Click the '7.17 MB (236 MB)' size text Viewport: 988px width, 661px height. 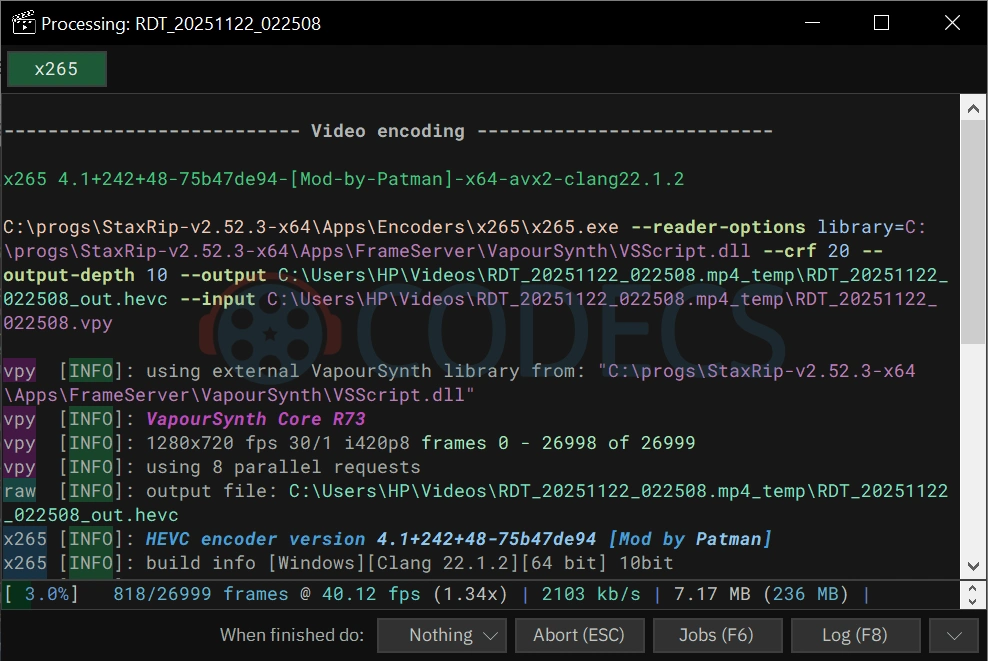coord(761,594)
